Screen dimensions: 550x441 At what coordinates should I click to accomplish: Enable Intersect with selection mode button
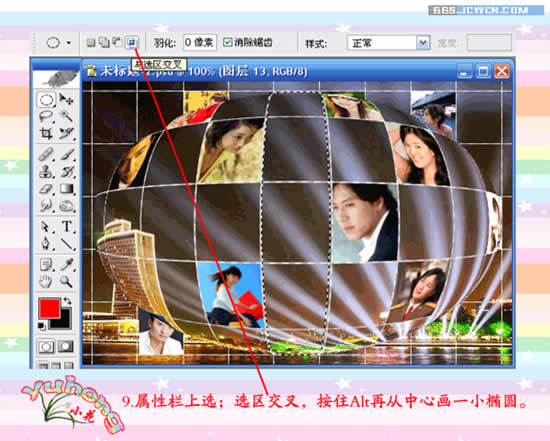(x=132, y=43)
